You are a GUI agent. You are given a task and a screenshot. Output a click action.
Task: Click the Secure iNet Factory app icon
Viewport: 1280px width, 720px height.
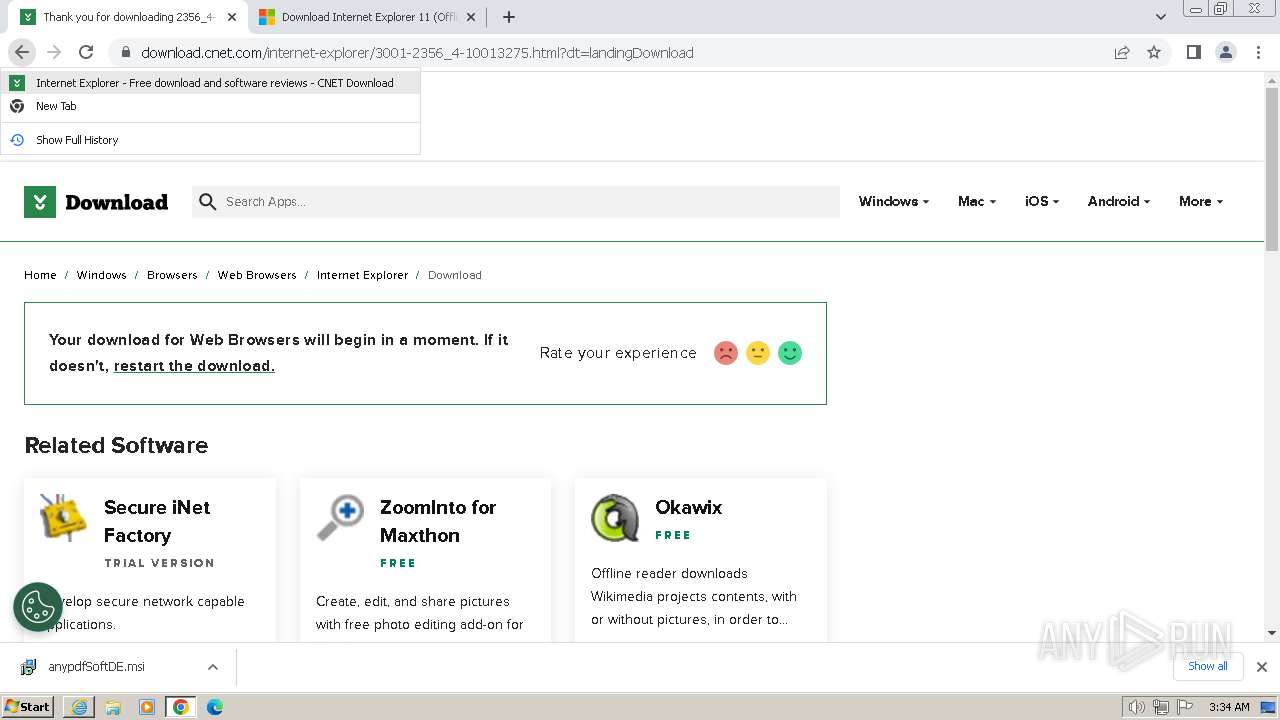point(63,517)
